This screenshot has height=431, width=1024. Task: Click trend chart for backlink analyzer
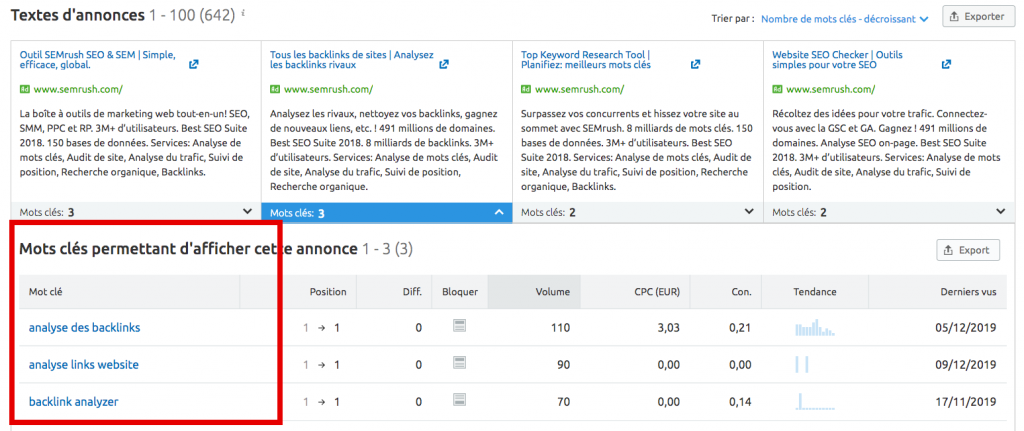coord(815,402)
